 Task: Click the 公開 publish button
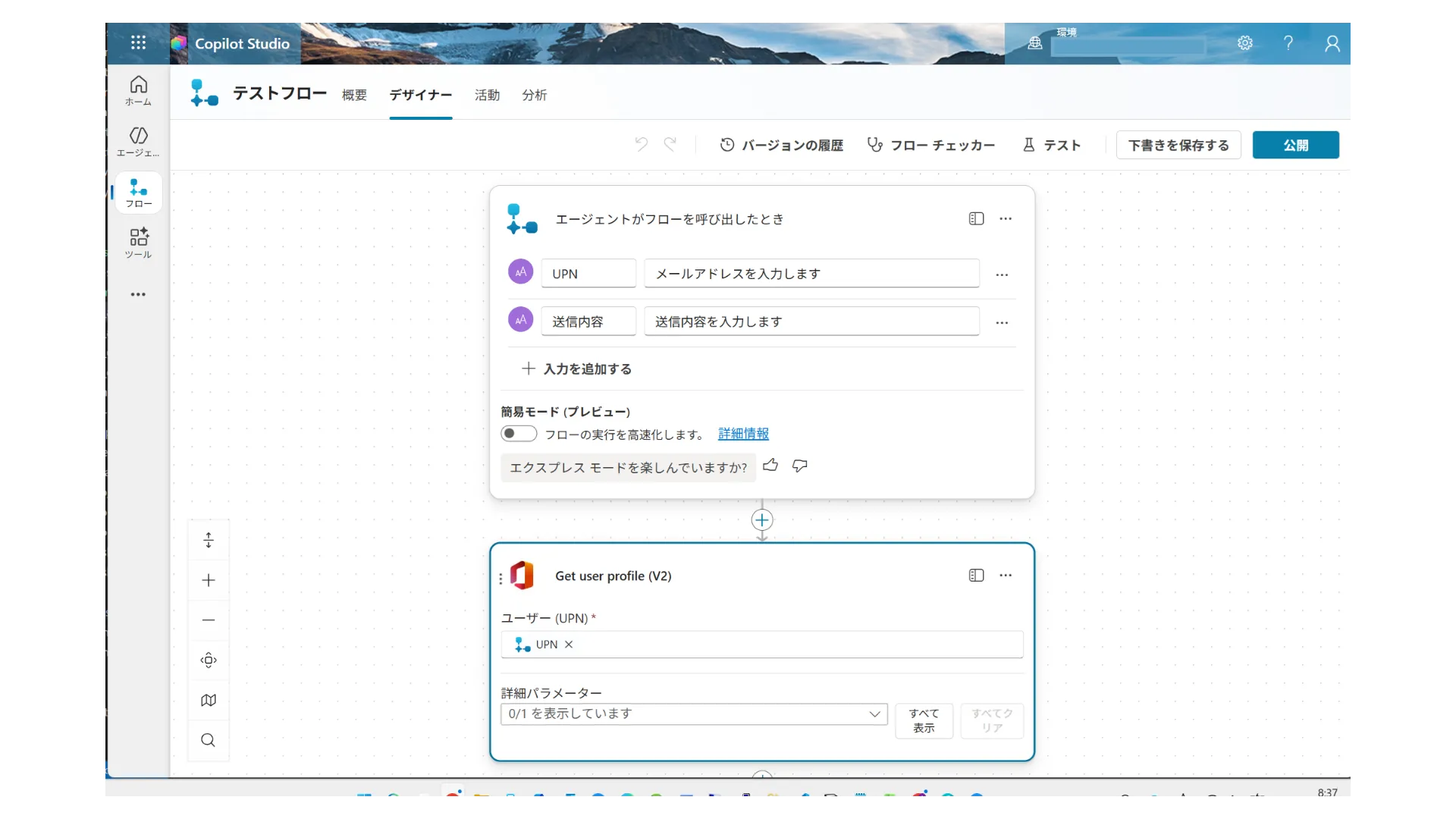pyautogui.click(x=1296, y=145)
